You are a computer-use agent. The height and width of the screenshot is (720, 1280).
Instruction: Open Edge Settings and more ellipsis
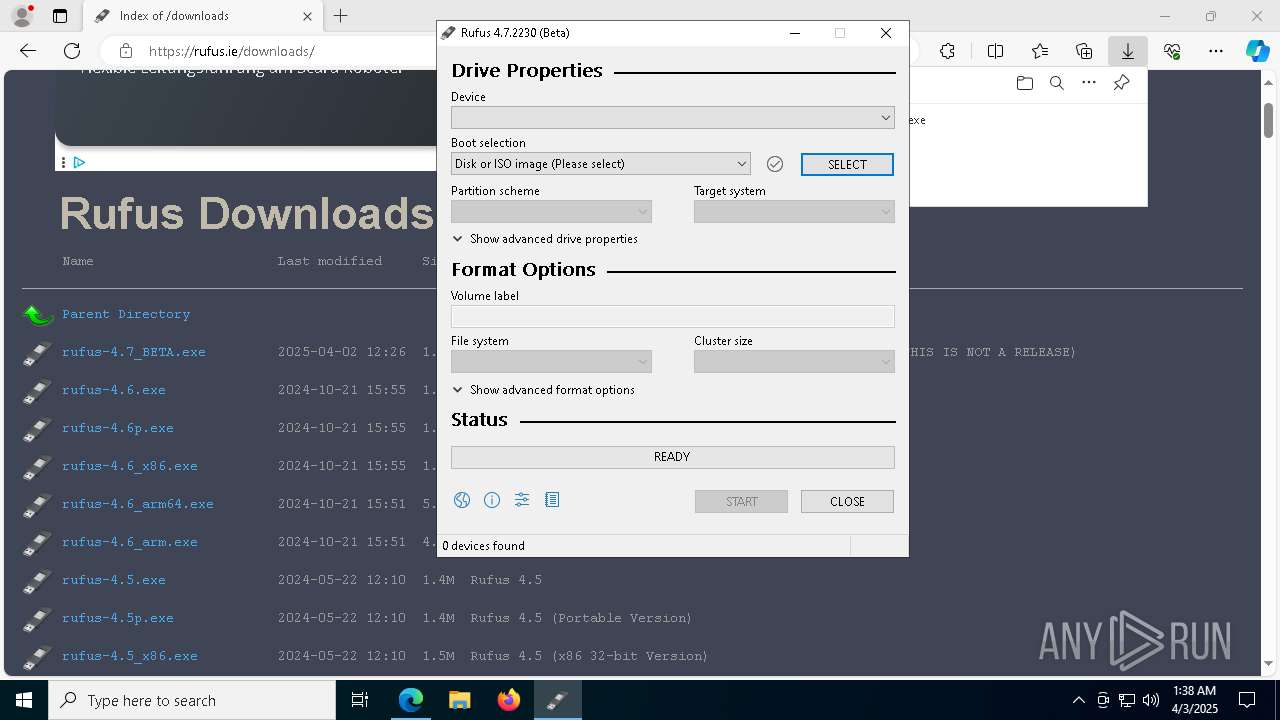[x=1216, y=51]
